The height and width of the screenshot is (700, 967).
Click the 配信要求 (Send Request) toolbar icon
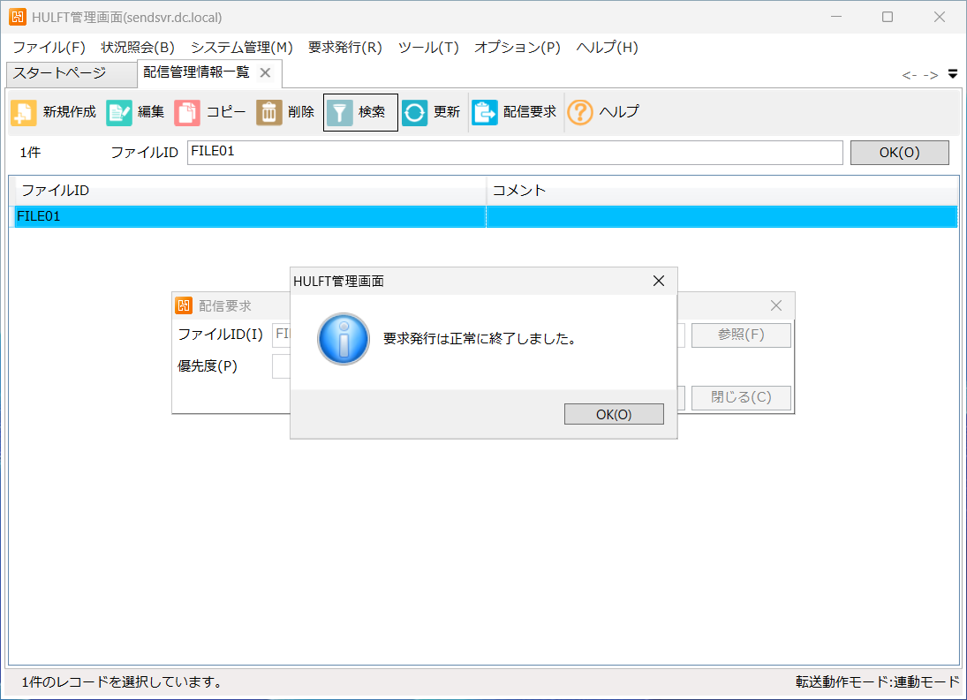point(485,113)
